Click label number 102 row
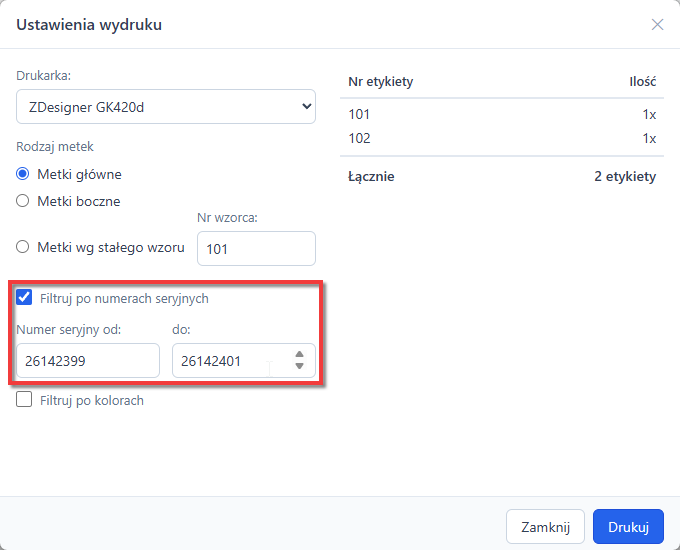 (x=502, y=138)
